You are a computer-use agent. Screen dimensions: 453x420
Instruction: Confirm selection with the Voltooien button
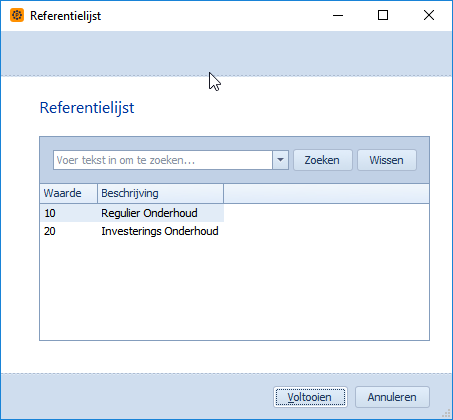[x=310, y=397]
